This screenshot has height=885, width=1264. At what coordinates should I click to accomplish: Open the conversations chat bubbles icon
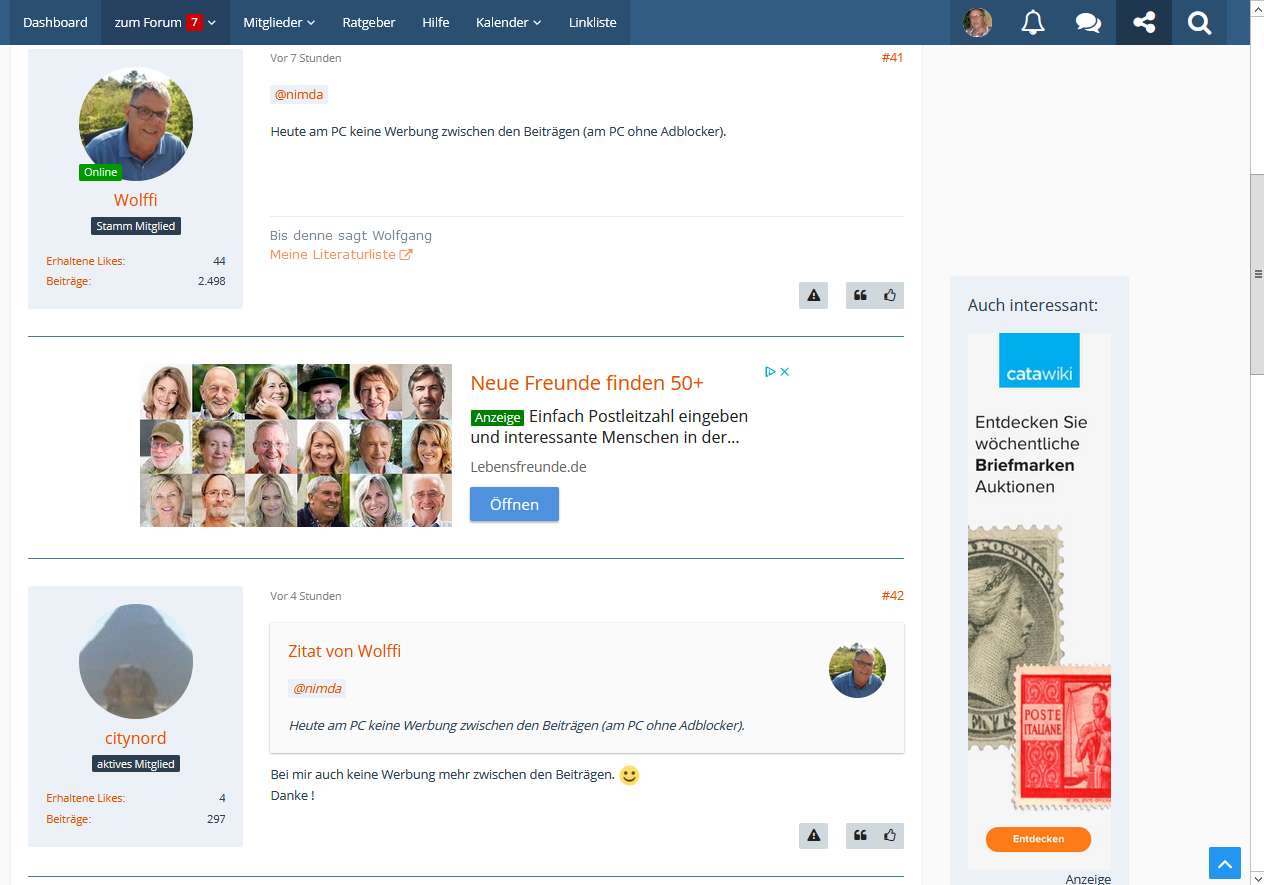pos(1088,22)
